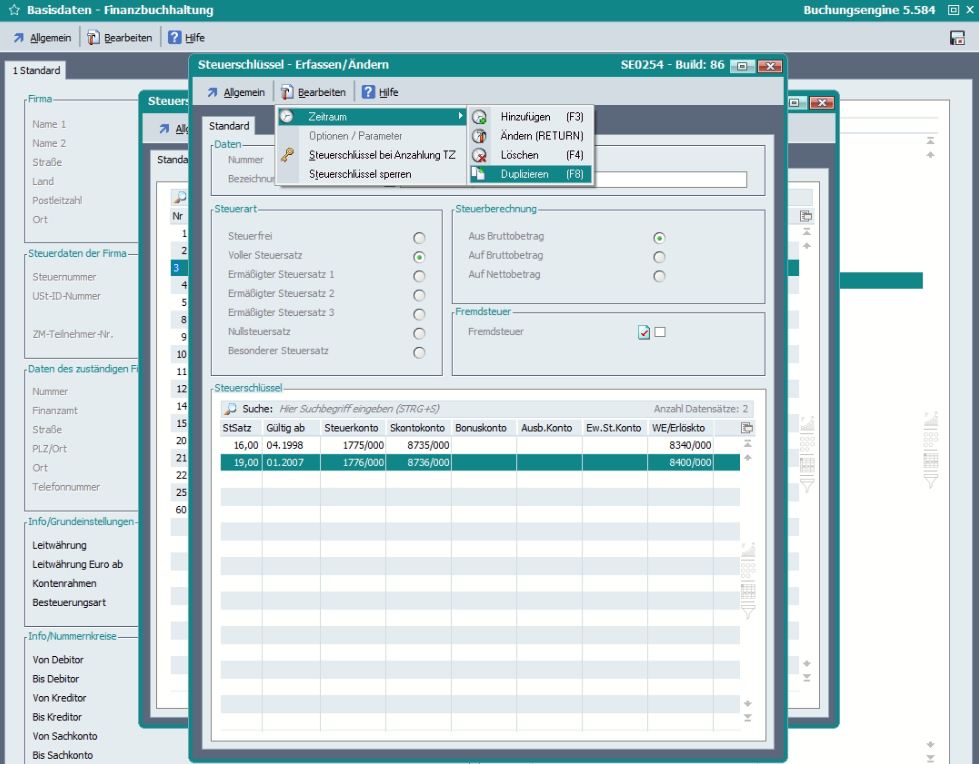Select Steuerschlüssel sperren menu entry
This screenshot has height=764, width=979.
click(x=359, y=174)
